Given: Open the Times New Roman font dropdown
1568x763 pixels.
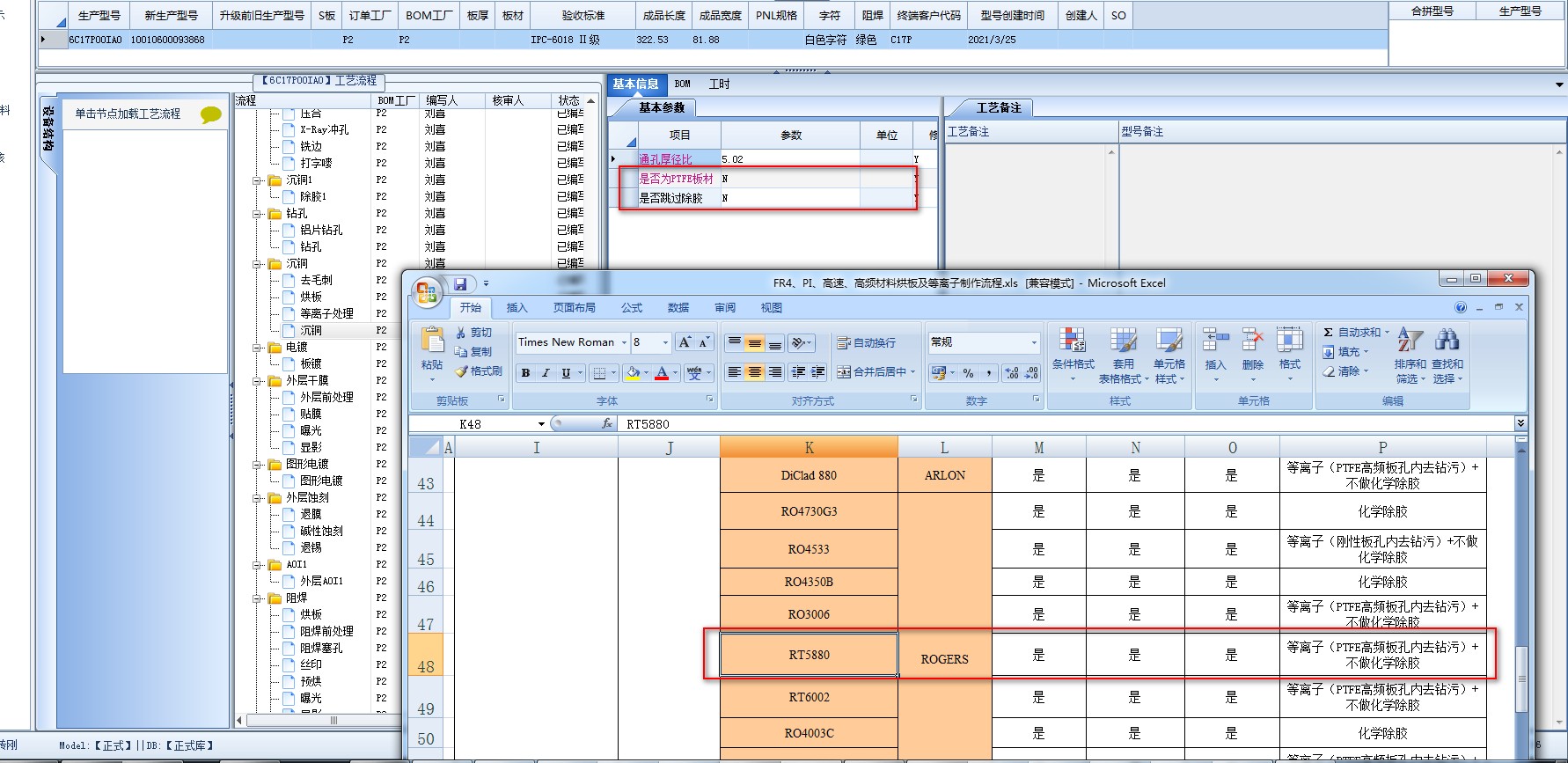Looking at the screenshot, I should point(625,342).
